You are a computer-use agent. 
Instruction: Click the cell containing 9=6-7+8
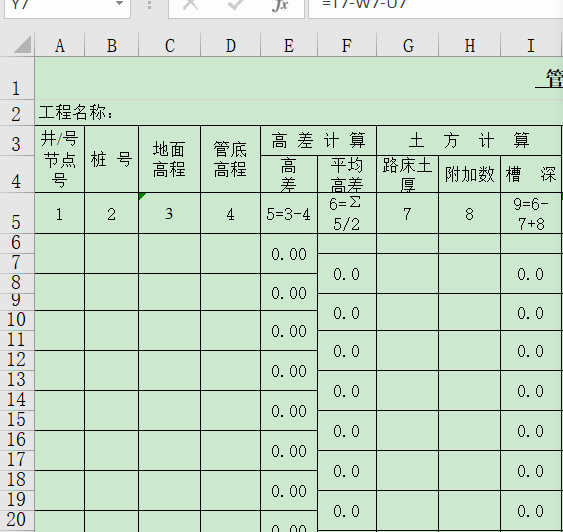pos(531,213)
